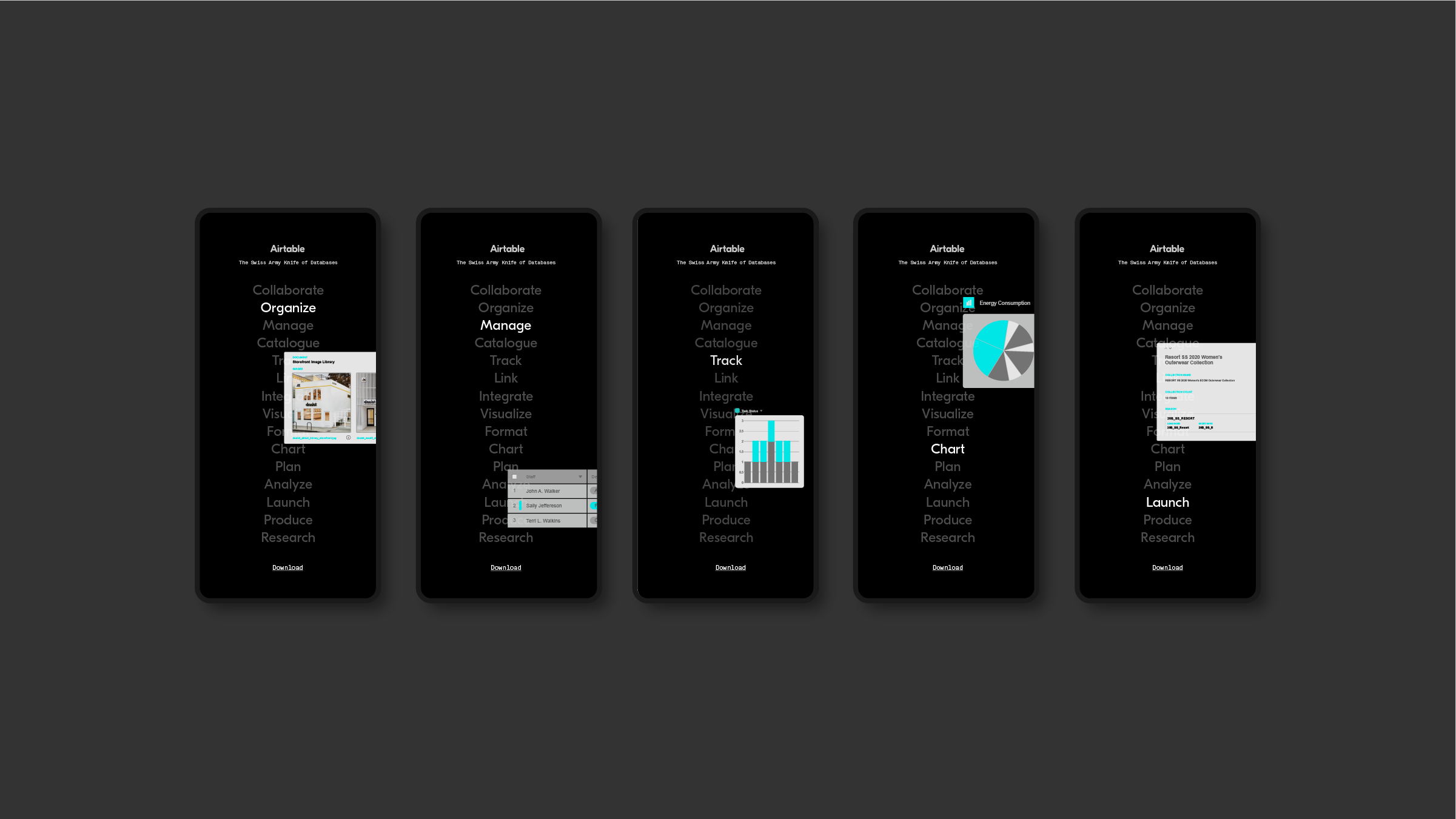
Task: Choose Visualize on the Manage-highlighted phone
Action: pyautogui.click(x=506, y=414)
